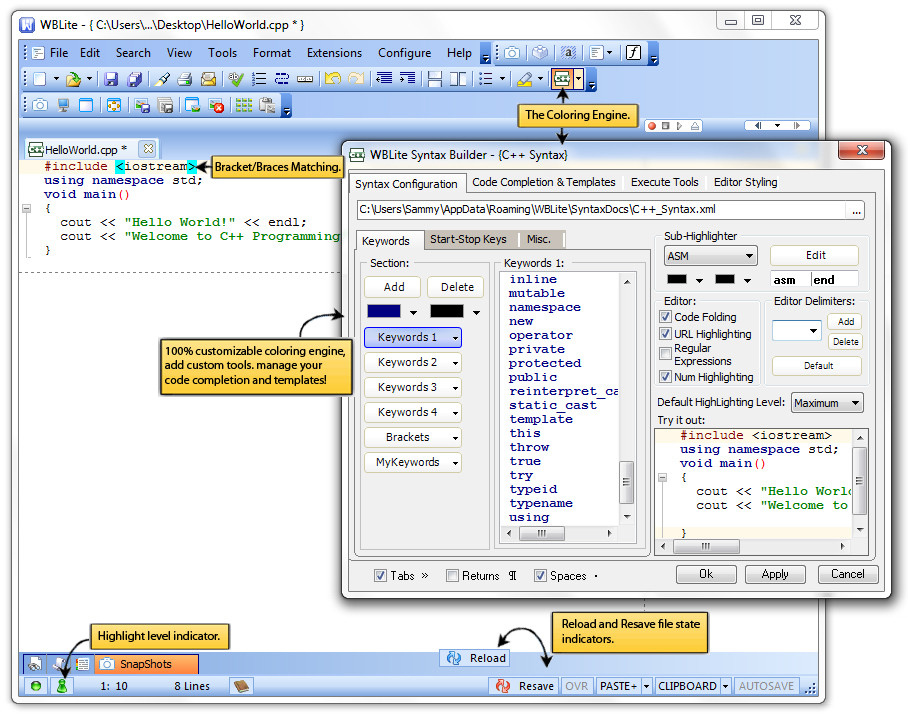The image size is (908, 716).
Task: Switch to Code Completion & Templates tab
Action: [543, 182]
